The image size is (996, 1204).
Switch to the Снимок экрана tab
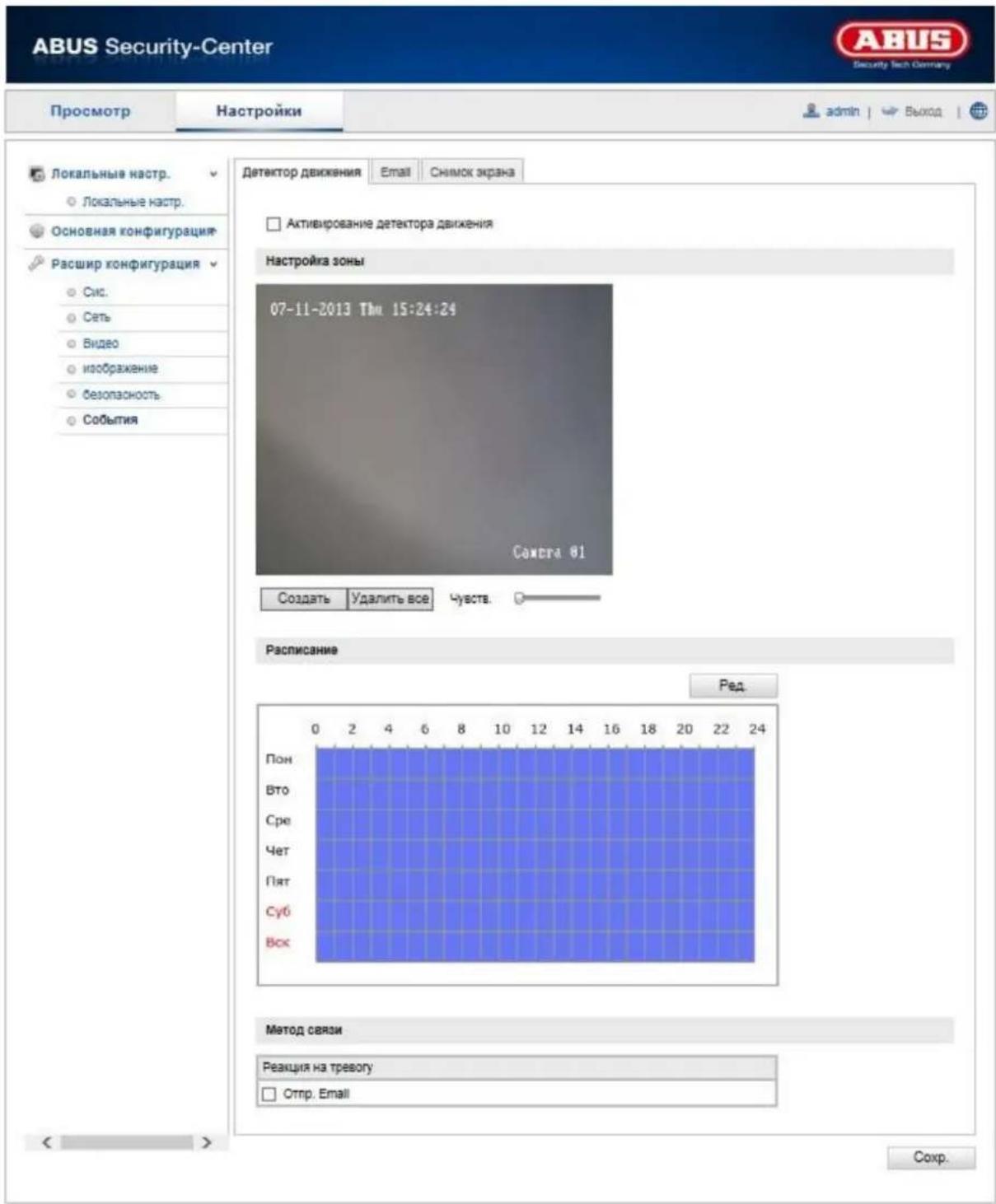(472, 171)
